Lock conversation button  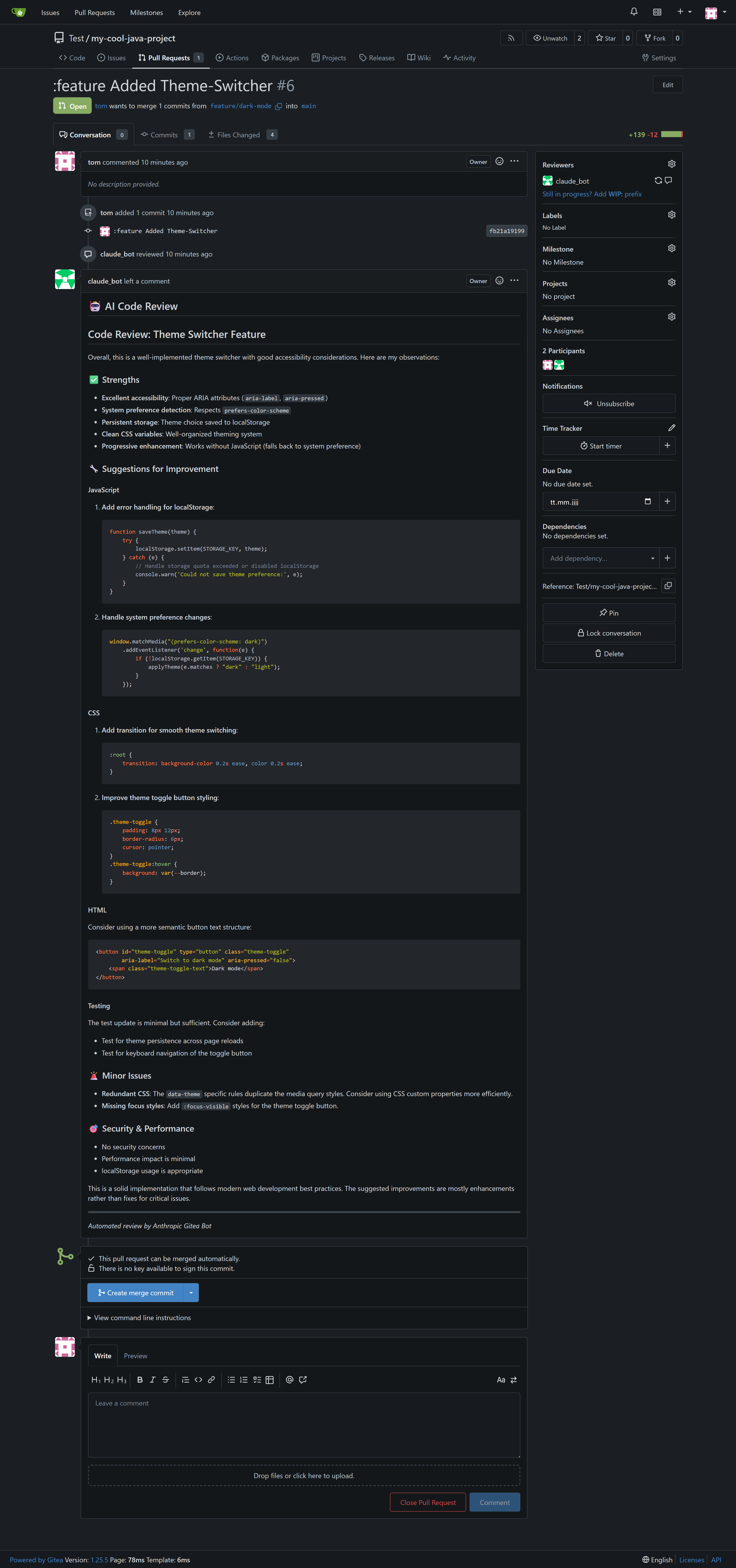(609, 633)
